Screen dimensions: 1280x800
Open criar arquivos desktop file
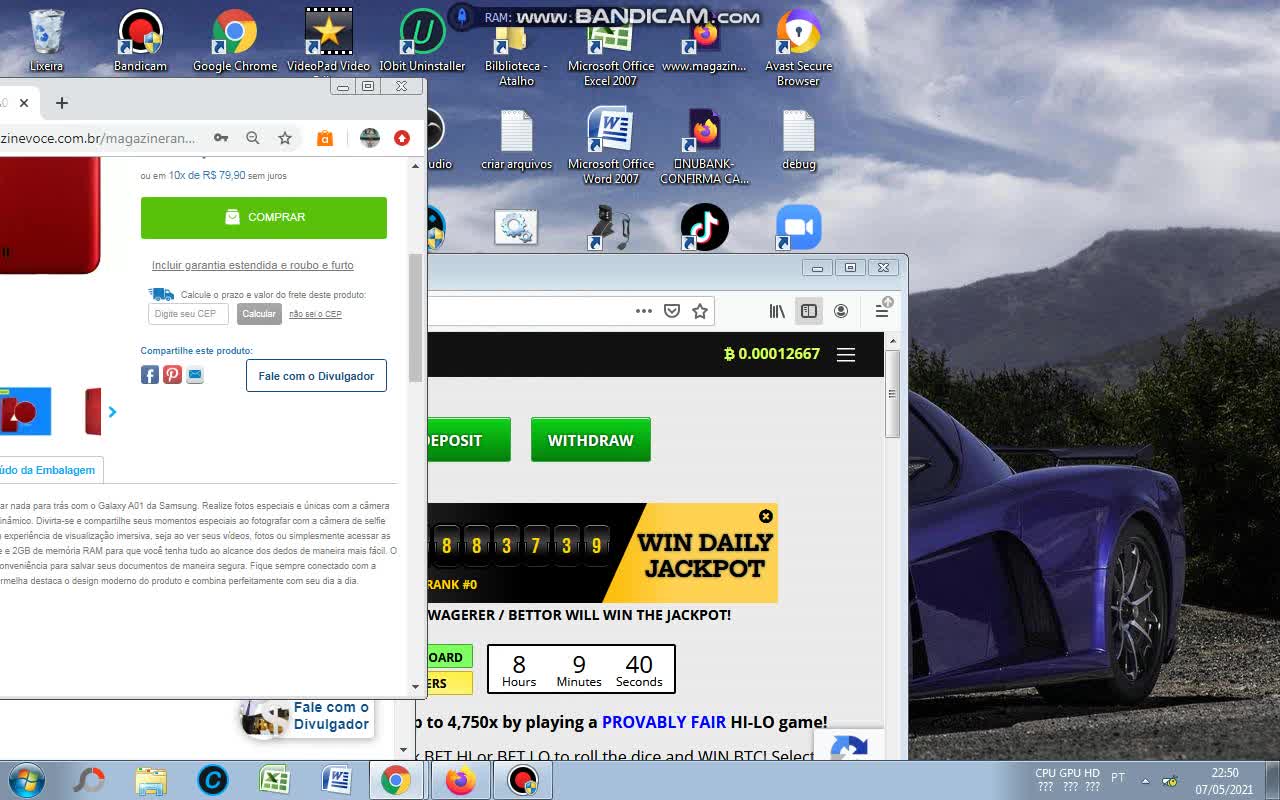[516, 140]
